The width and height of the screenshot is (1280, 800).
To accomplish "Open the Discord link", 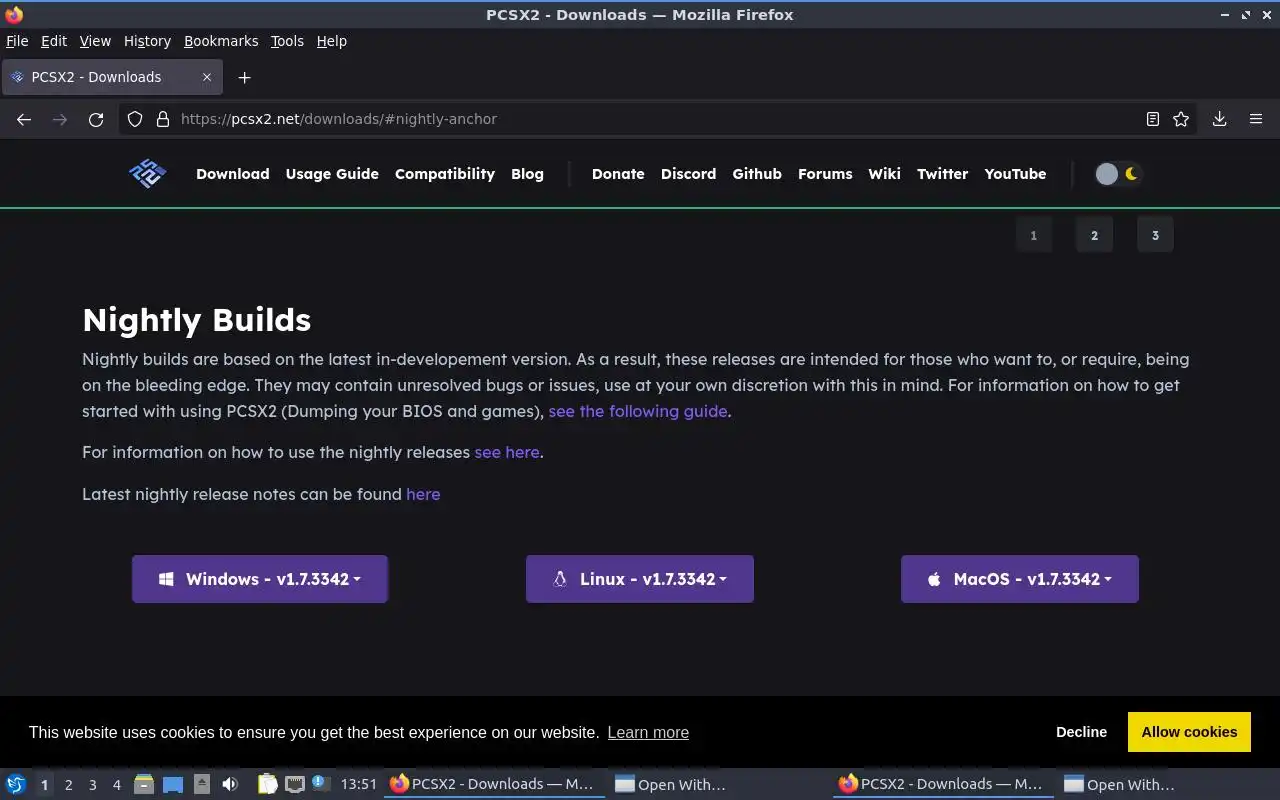I will click(x=688, y=174).
